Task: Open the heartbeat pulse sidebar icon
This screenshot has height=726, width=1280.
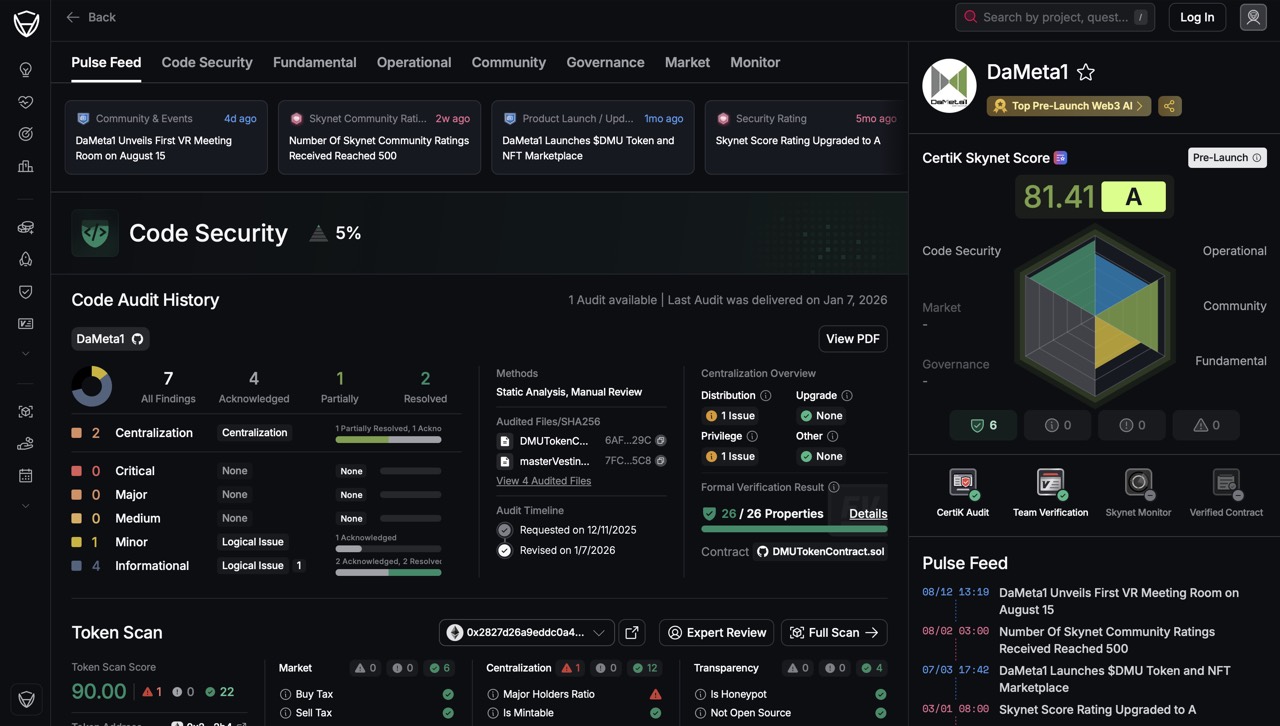Action: click(x=26, y=102)
